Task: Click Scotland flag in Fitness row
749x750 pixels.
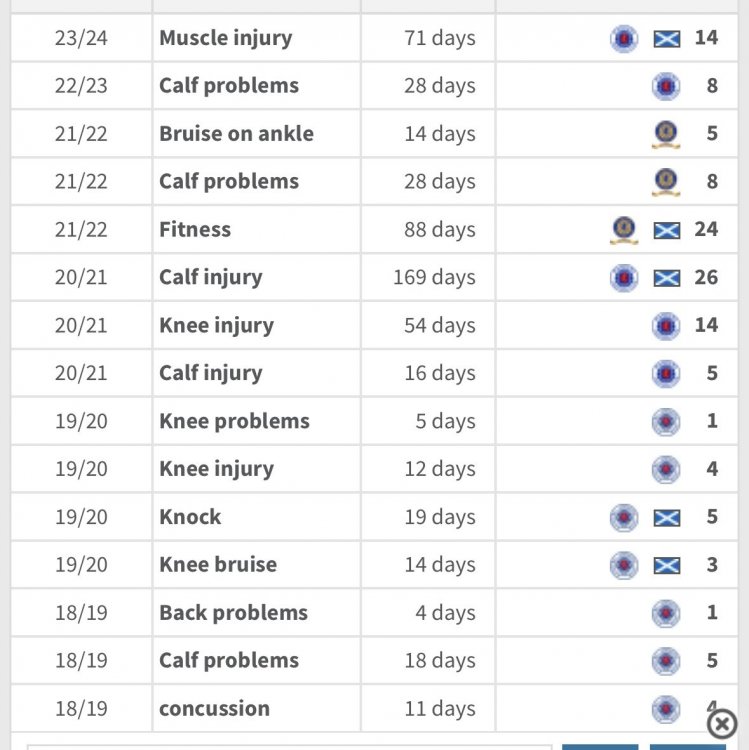Action: click(667, 230)
